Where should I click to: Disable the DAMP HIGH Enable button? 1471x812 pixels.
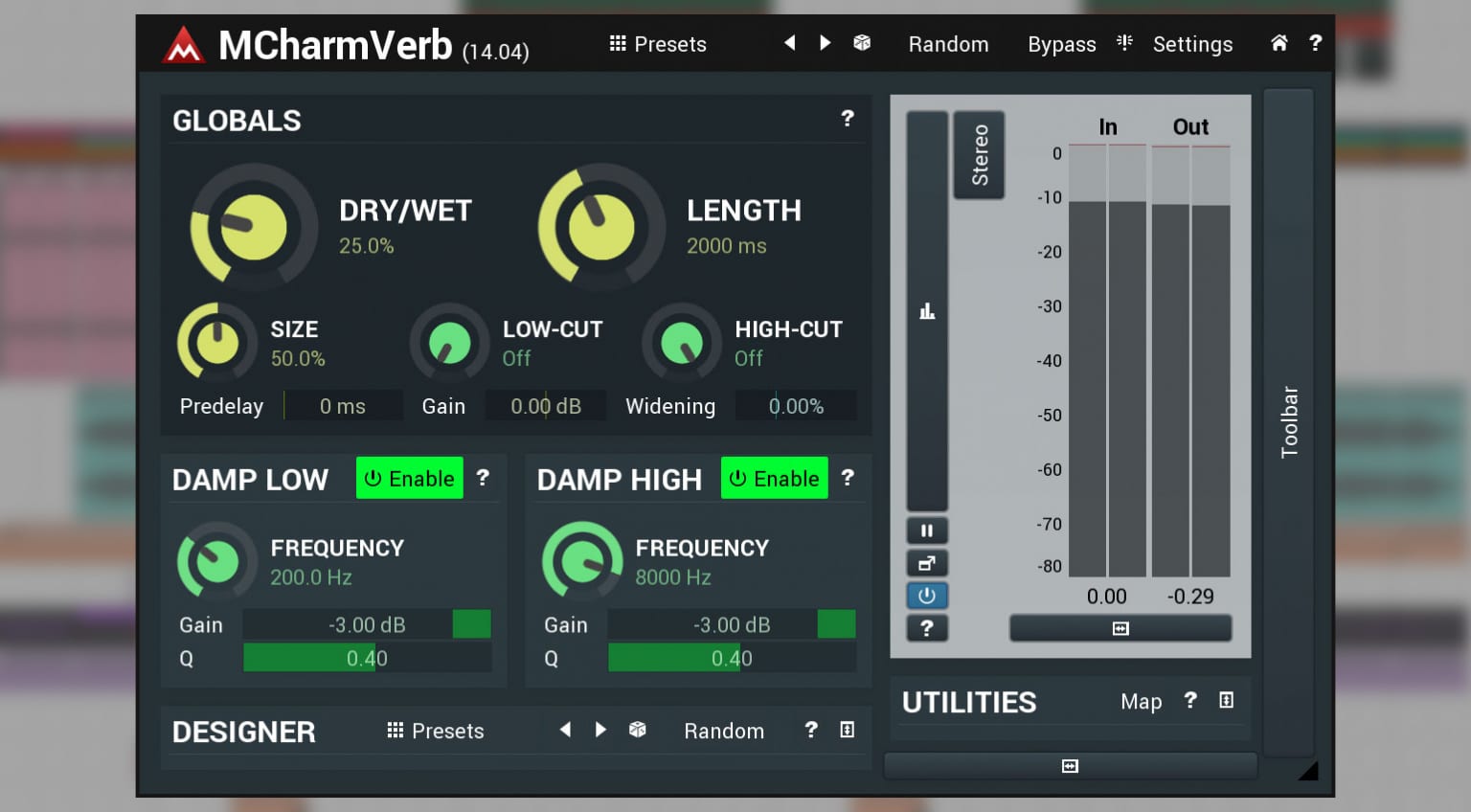pyautogui.click(x=775, y=478)
